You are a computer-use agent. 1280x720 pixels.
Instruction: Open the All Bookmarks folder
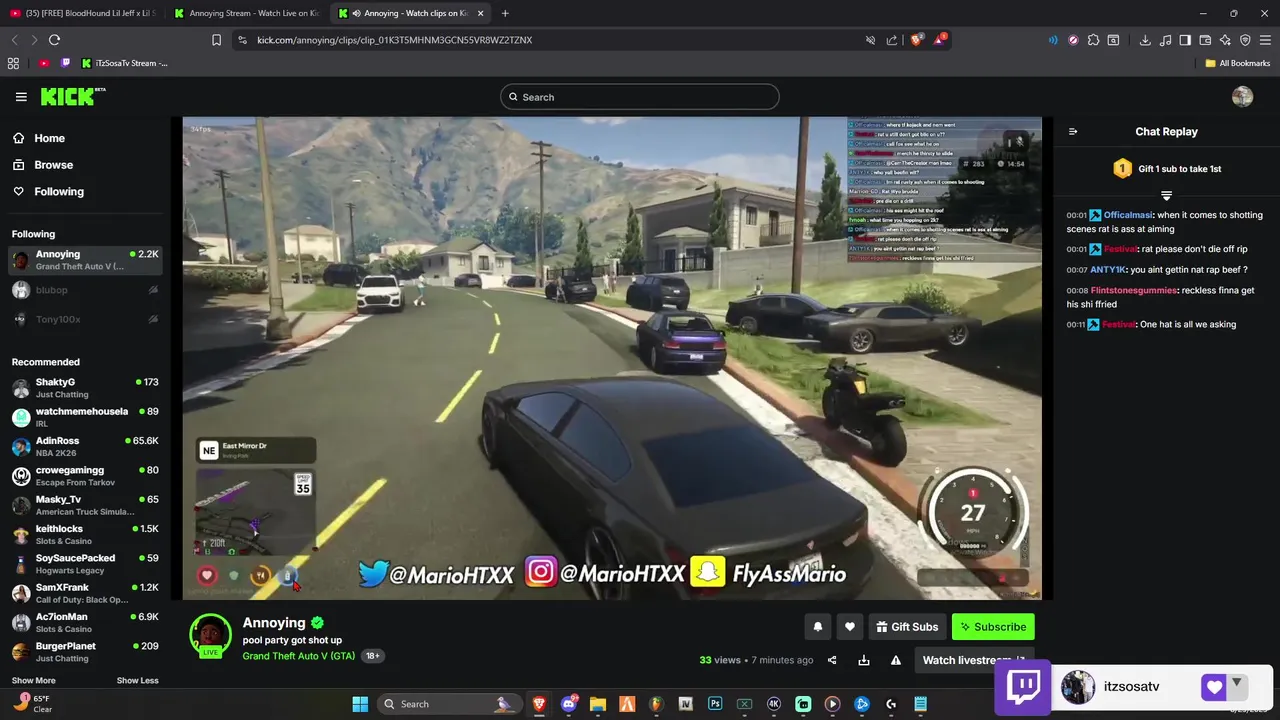(1237, 63)
